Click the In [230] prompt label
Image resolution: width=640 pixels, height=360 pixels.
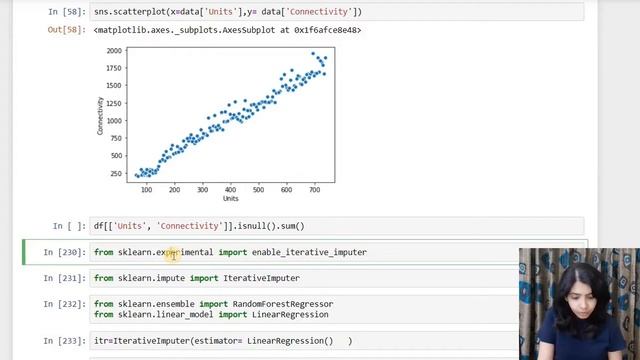[64, 252]
